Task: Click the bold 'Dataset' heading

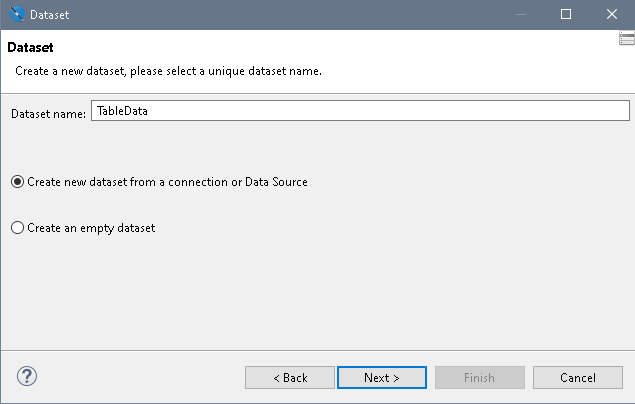Action: tap(30, 48)
